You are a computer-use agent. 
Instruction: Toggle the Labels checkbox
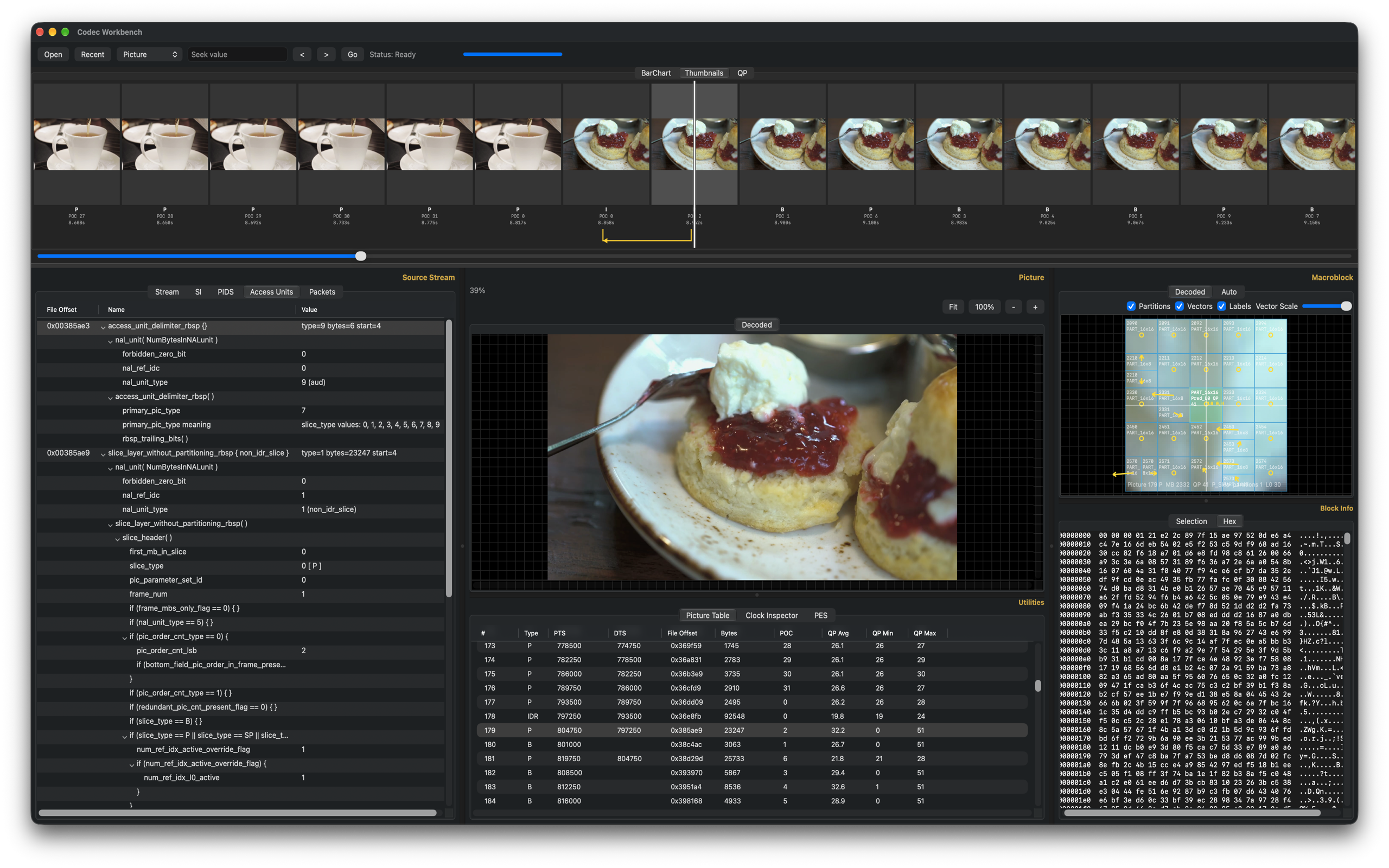tap(1221, 307)
